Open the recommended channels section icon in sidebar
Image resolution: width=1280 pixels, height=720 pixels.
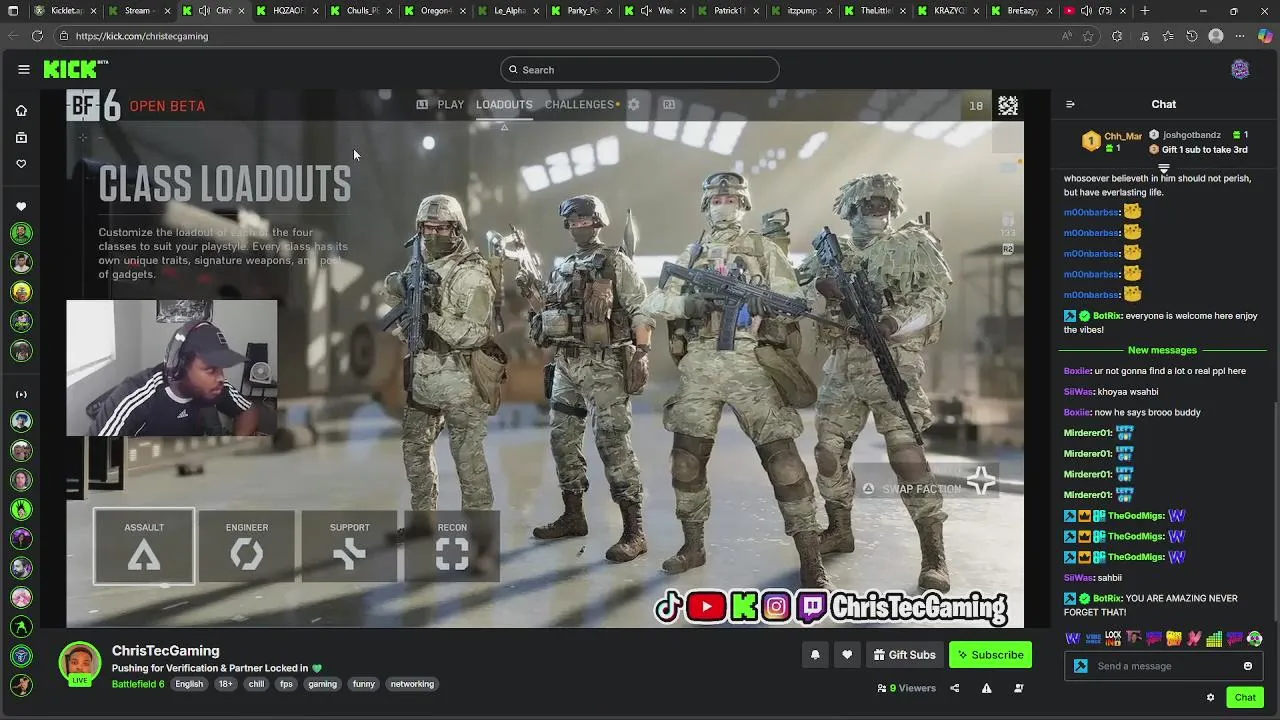point(21,394)
